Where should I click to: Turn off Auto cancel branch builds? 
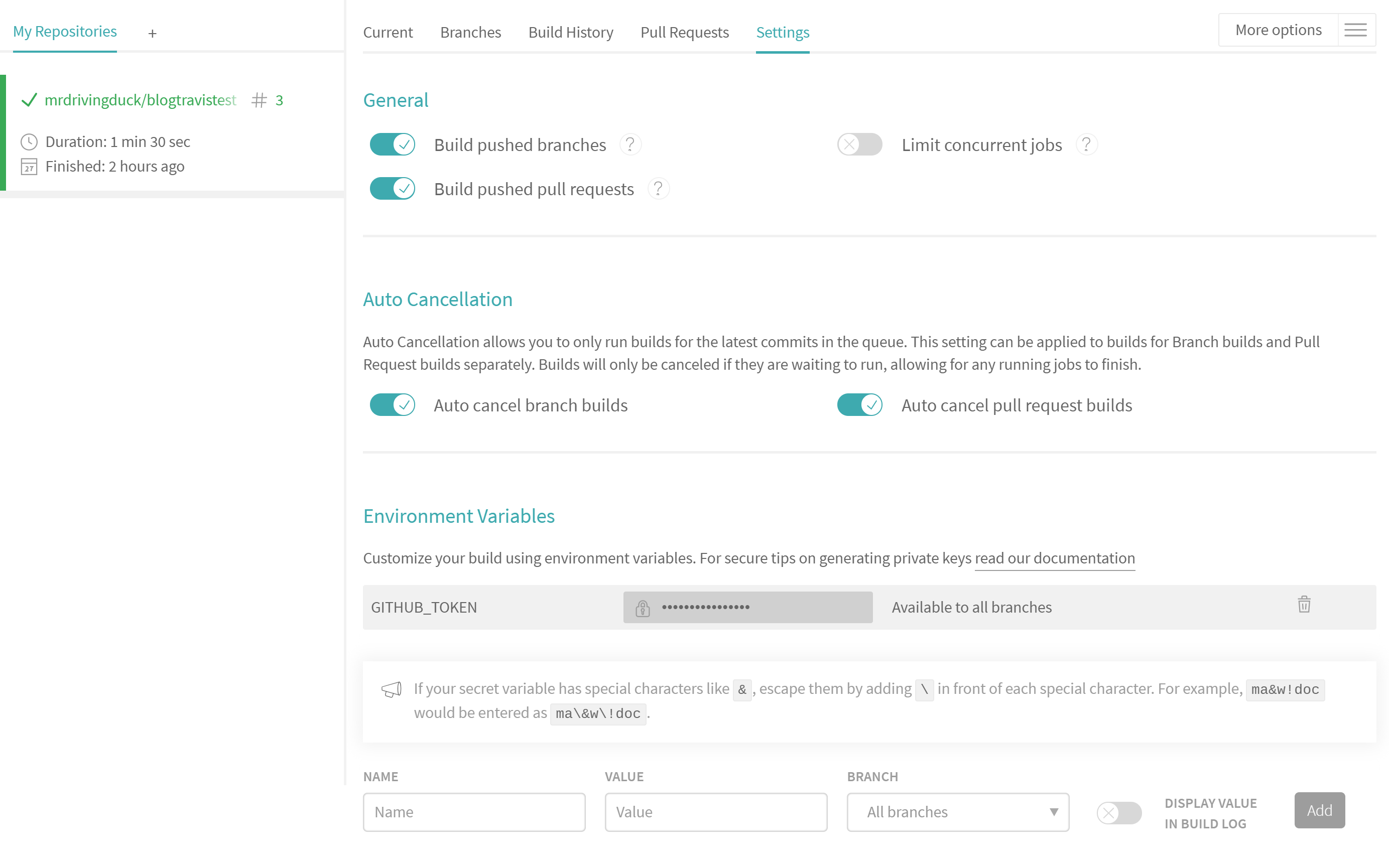[392, 405]
